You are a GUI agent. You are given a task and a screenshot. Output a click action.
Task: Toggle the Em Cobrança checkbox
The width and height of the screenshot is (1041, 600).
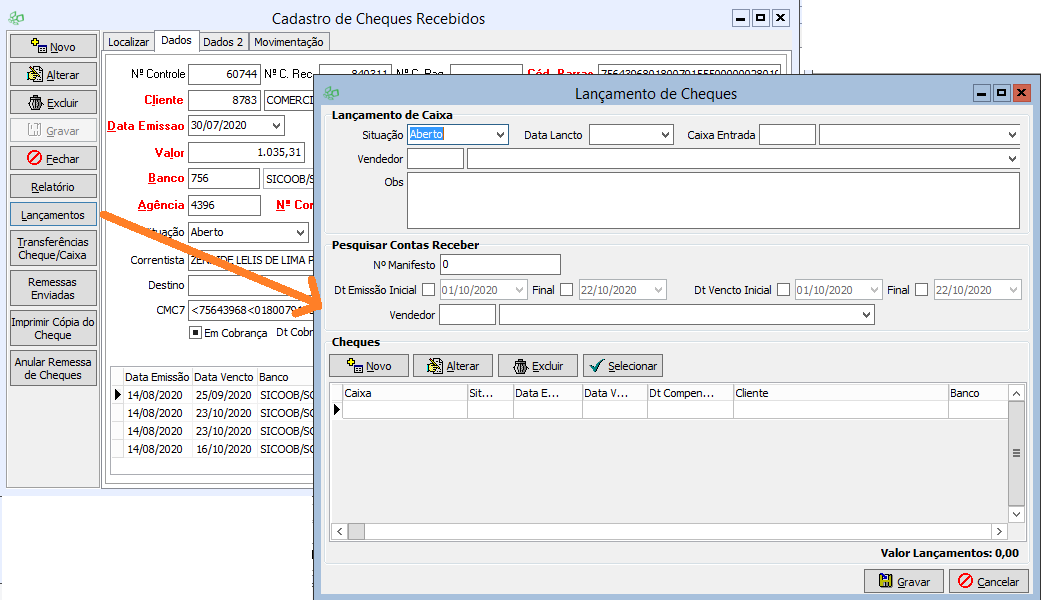click(196, 333)
